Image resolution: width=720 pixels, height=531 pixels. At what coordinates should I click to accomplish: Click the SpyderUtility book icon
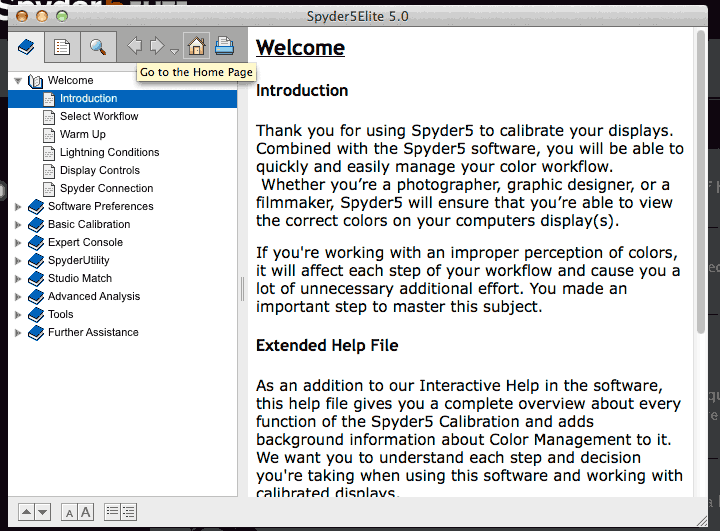(x=36, y=260)
